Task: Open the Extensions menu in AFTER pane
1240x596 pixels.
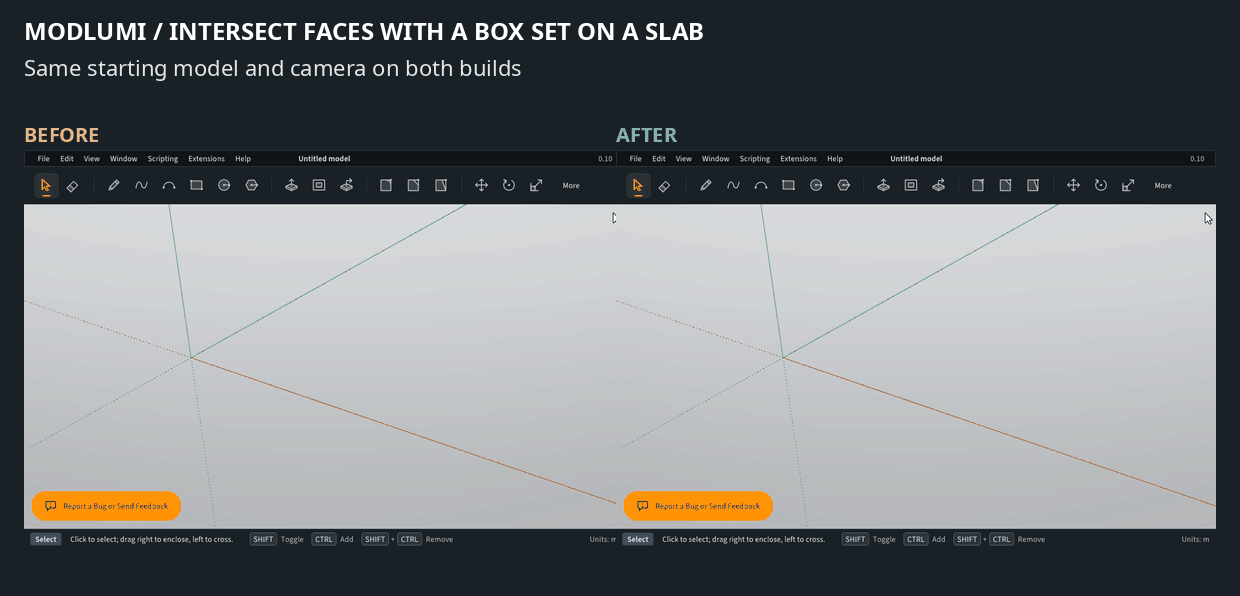Action: [x=799, y=159]
